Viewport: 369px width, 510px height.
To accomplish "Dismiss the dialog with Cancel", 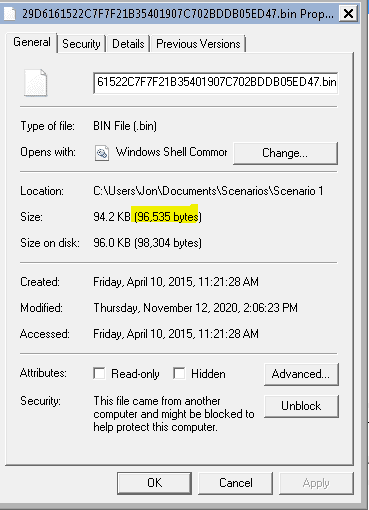I will pos(236,483).
